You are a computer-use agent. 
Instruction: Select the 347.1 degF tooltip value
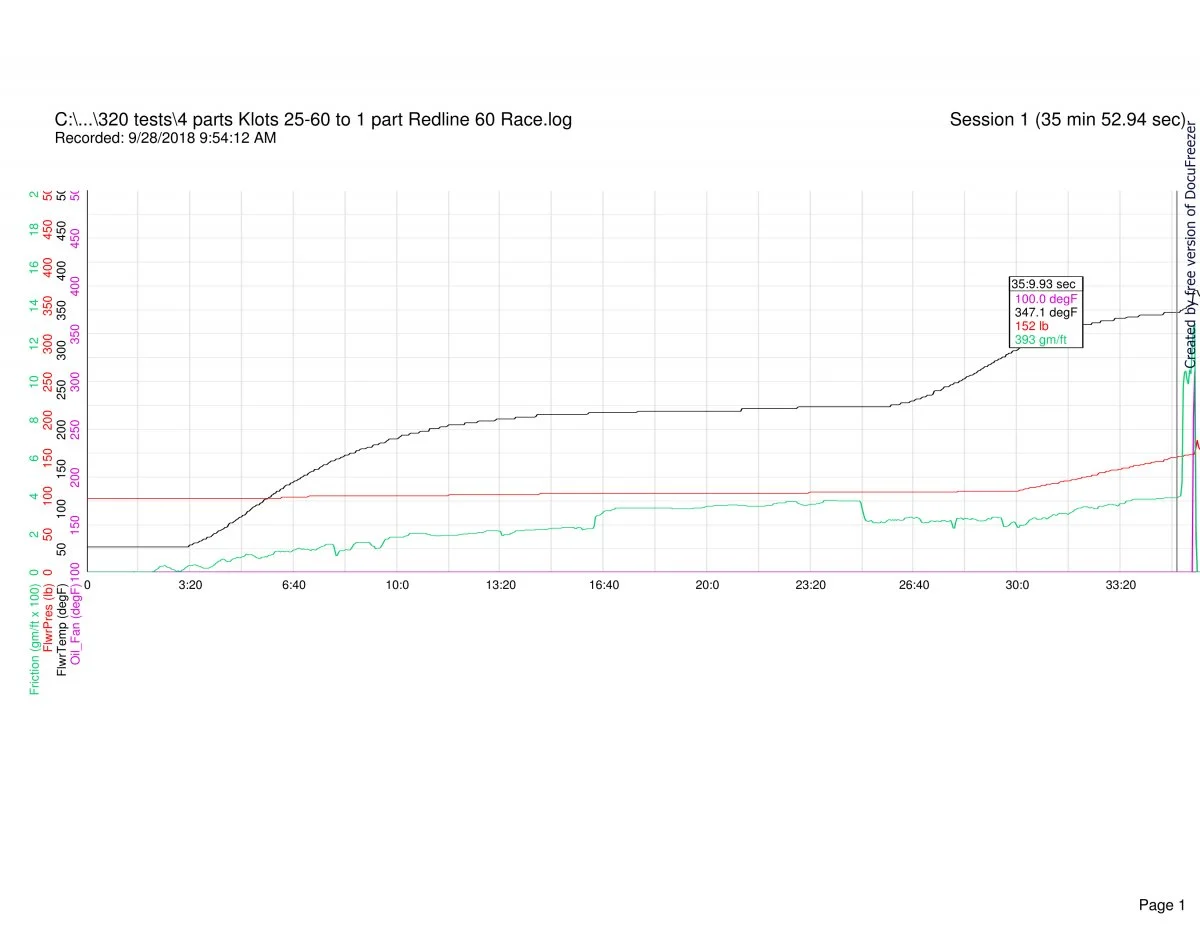[1045, 312]
